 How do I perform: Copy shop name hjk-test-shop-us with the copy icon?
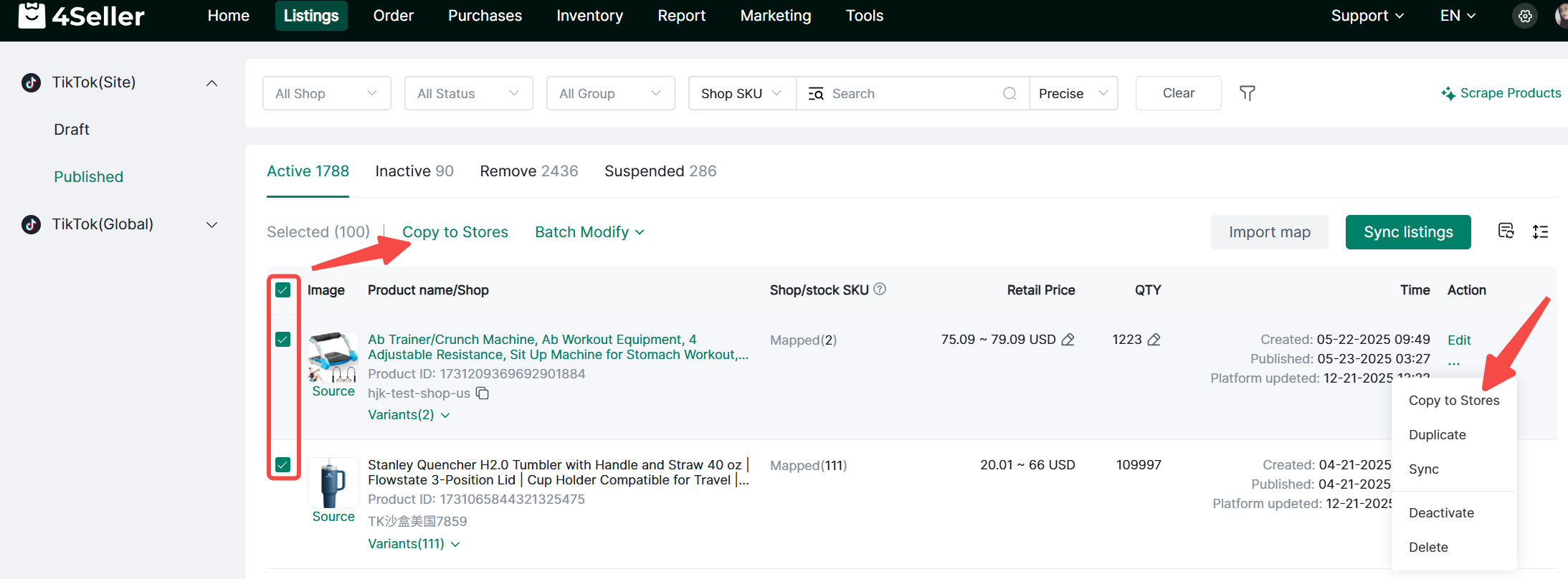tap(483, 393)
